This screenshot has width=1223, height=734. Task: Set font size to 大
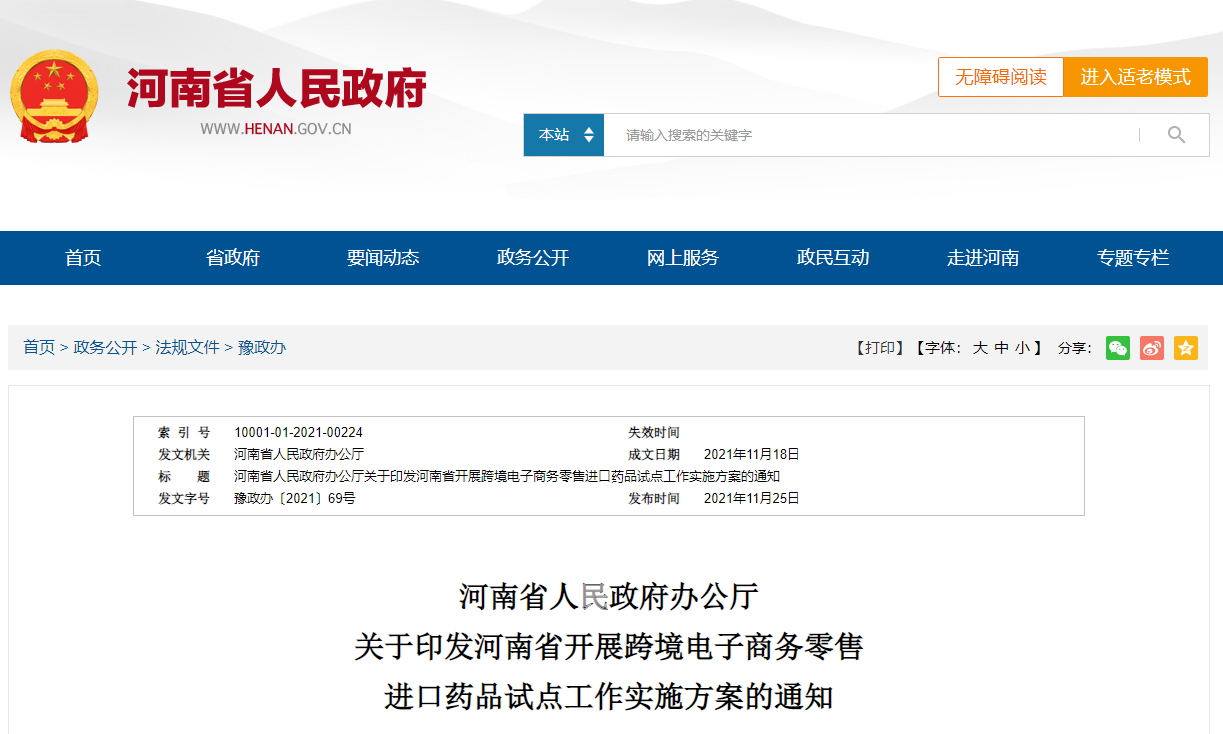click(980, 348)
